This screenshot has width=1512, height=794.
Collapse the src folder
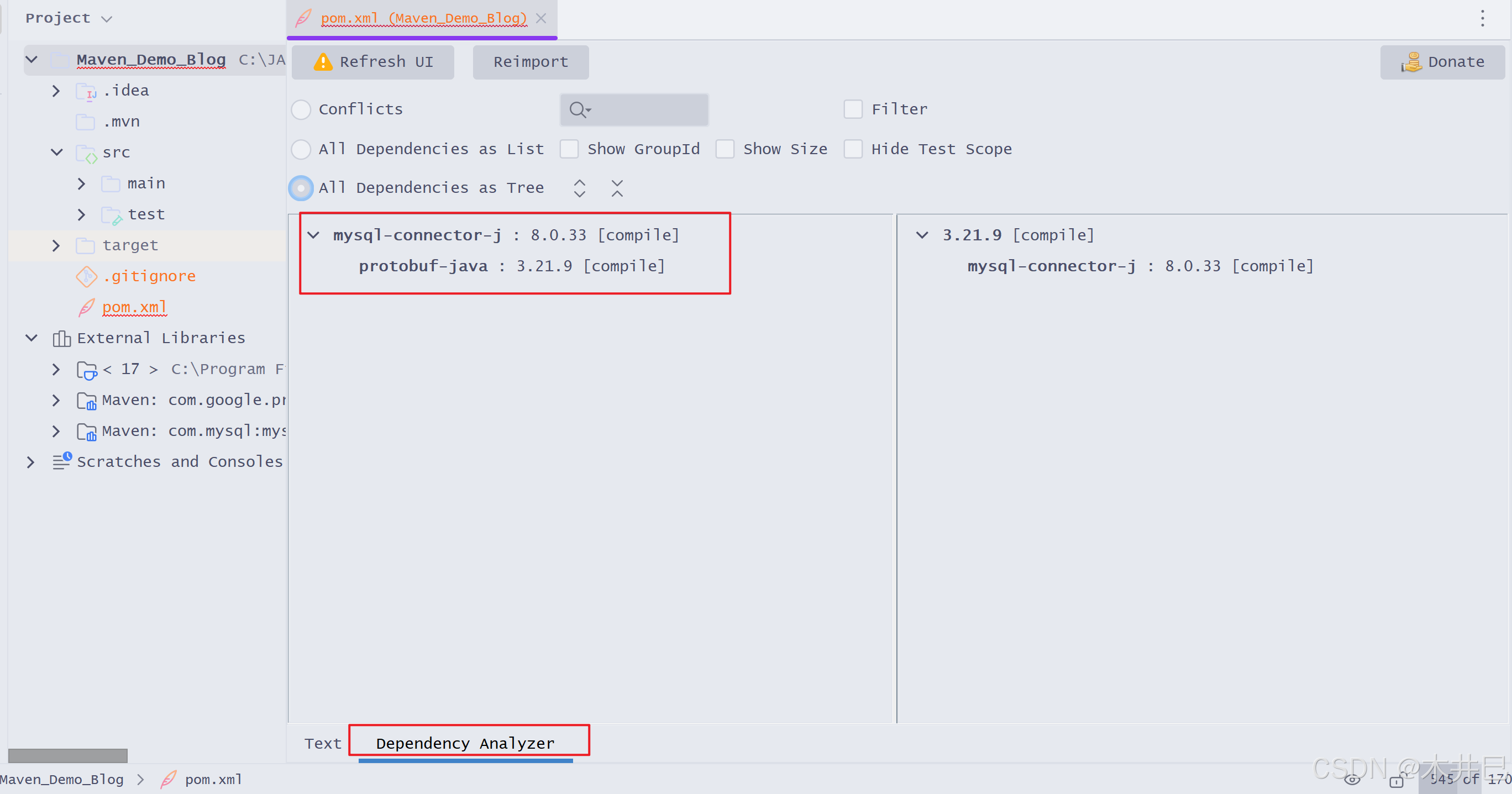(x=56, y=153)
